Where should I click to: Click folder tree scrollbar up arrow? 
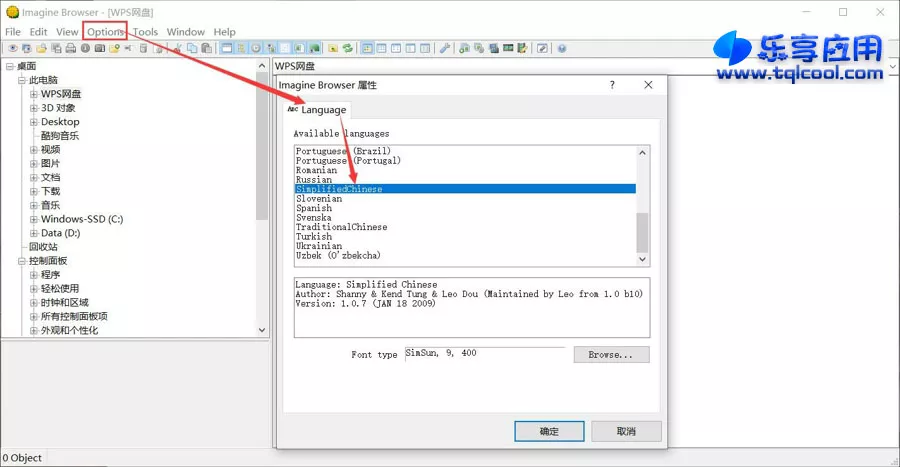tap(262, 66)
